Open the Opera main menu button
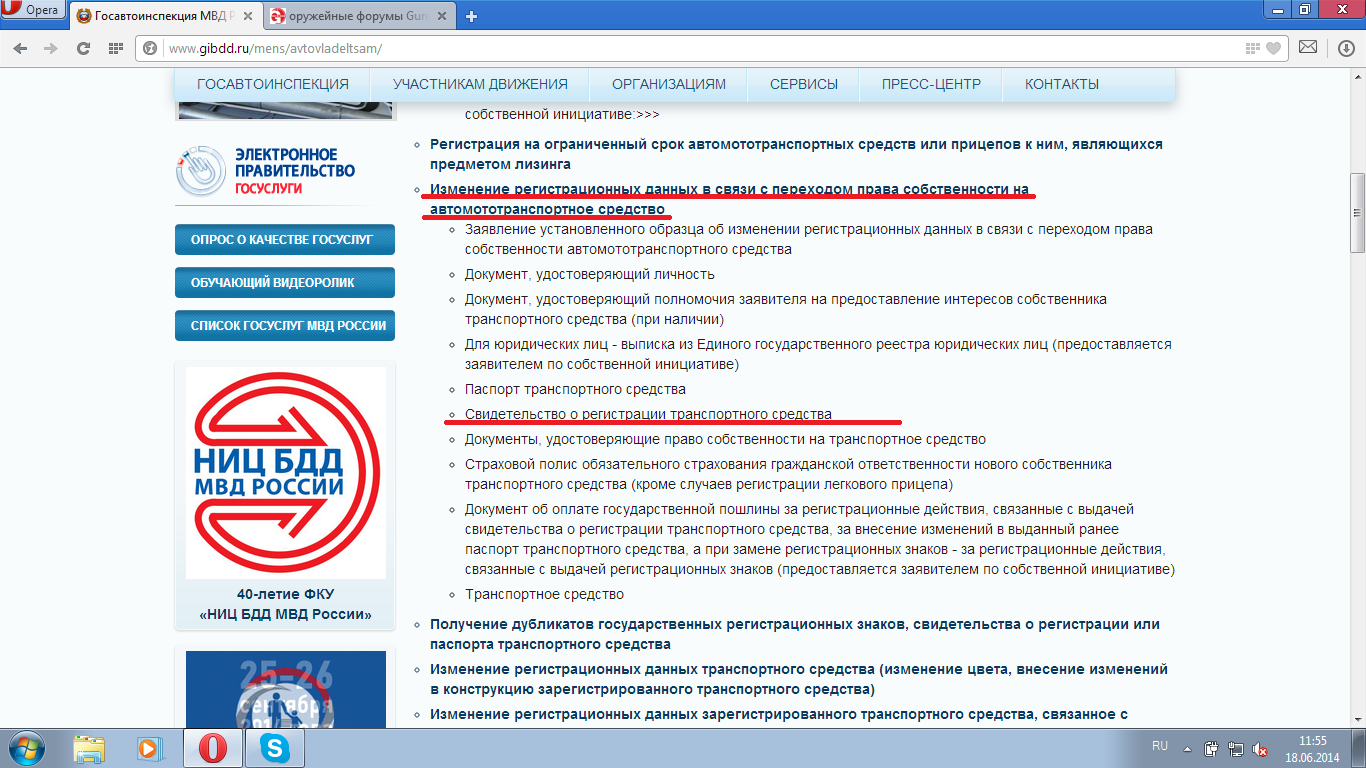The width and height of the screenshot is (1366, 768). [34, 10]
